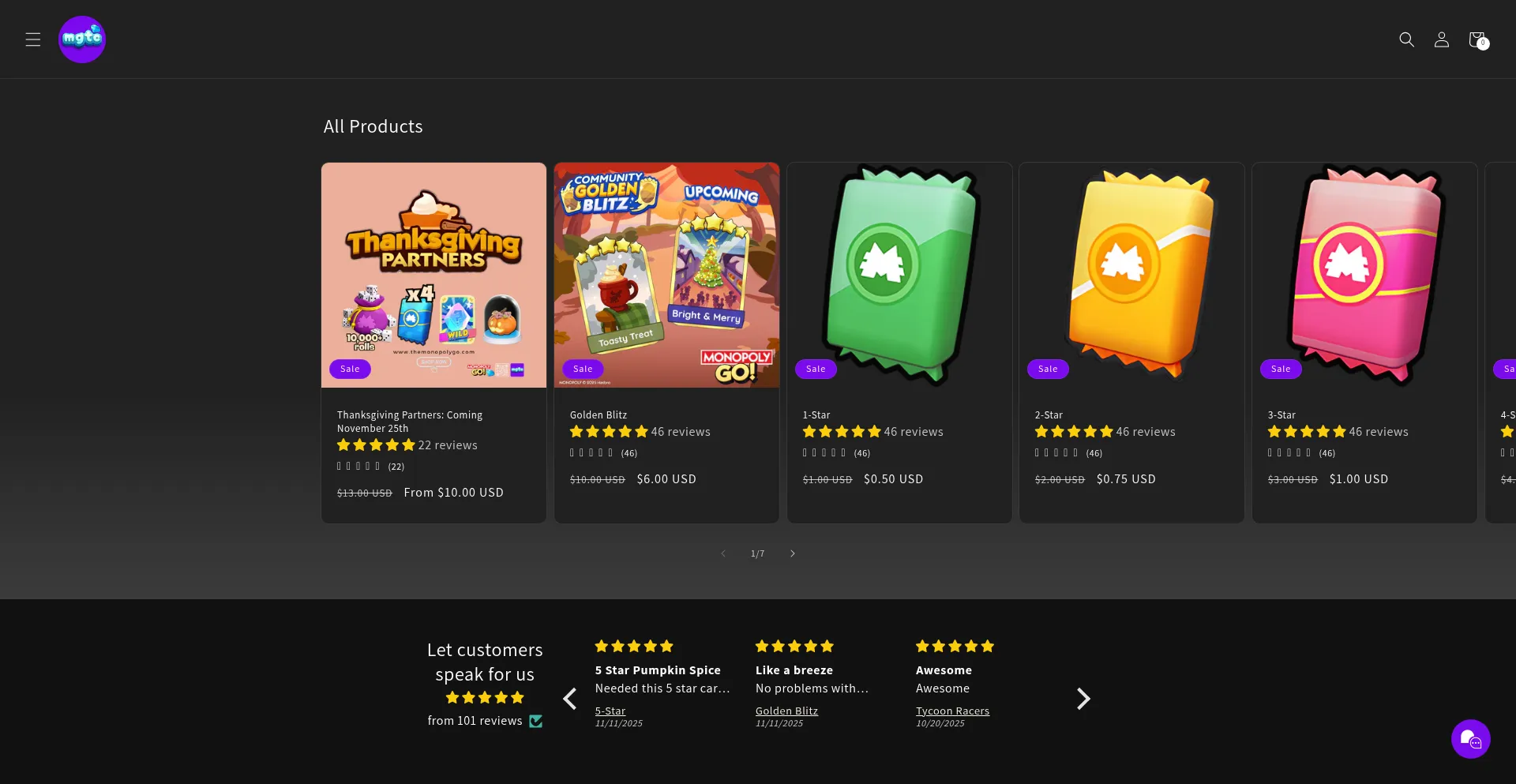
Task: Open the chat support bubble
Action: pyautogui.click(x=1470, y=739)
